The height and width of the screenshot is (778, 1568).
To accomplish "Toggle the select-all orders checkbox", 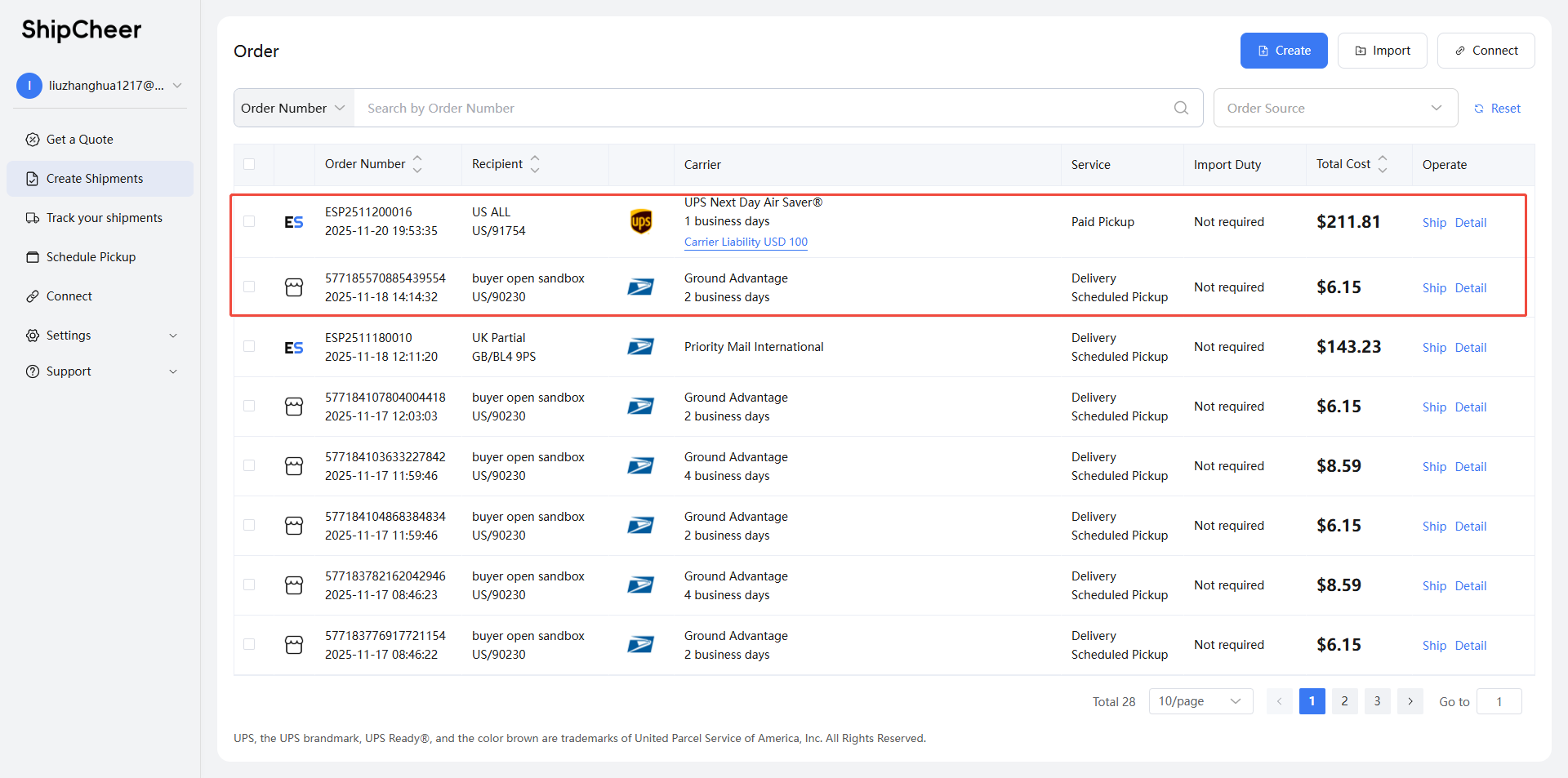I will [249, 164].
